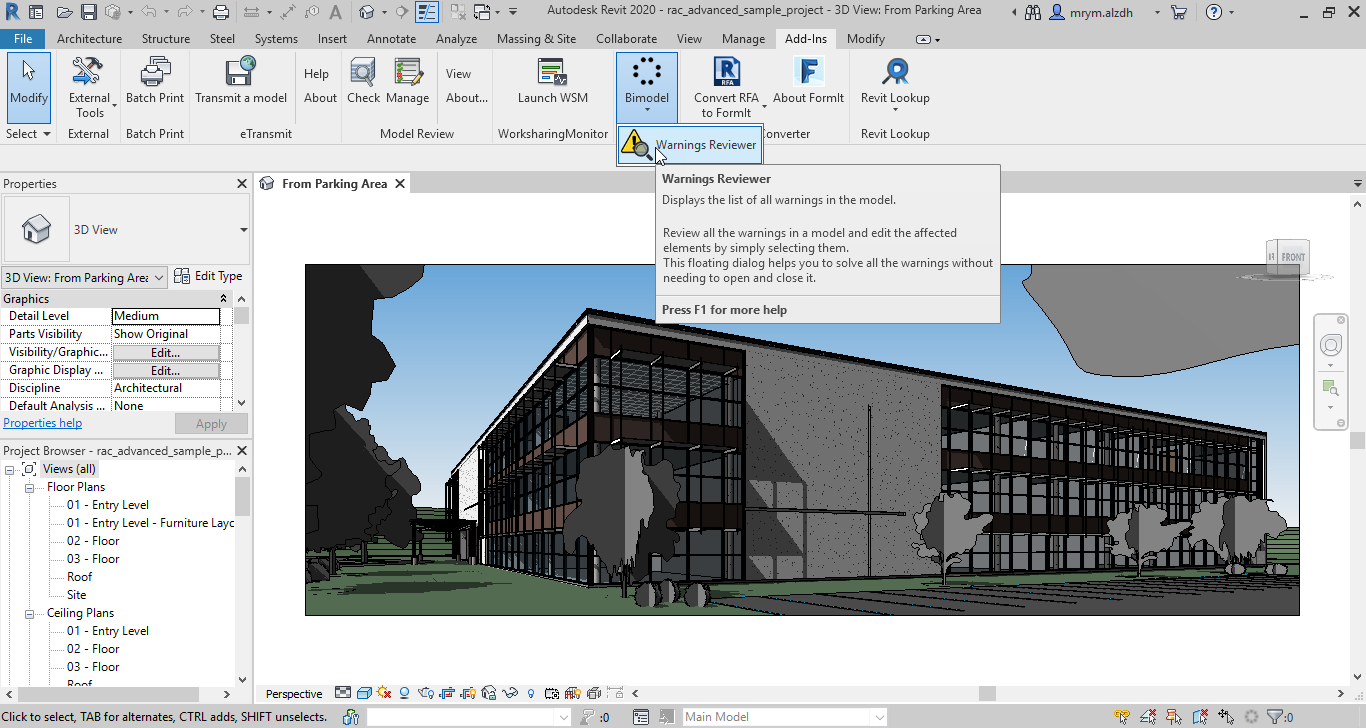This screenshot has height=728, width=1366.
Task: Open the Massing & Site tab
Action: [536, 38]
